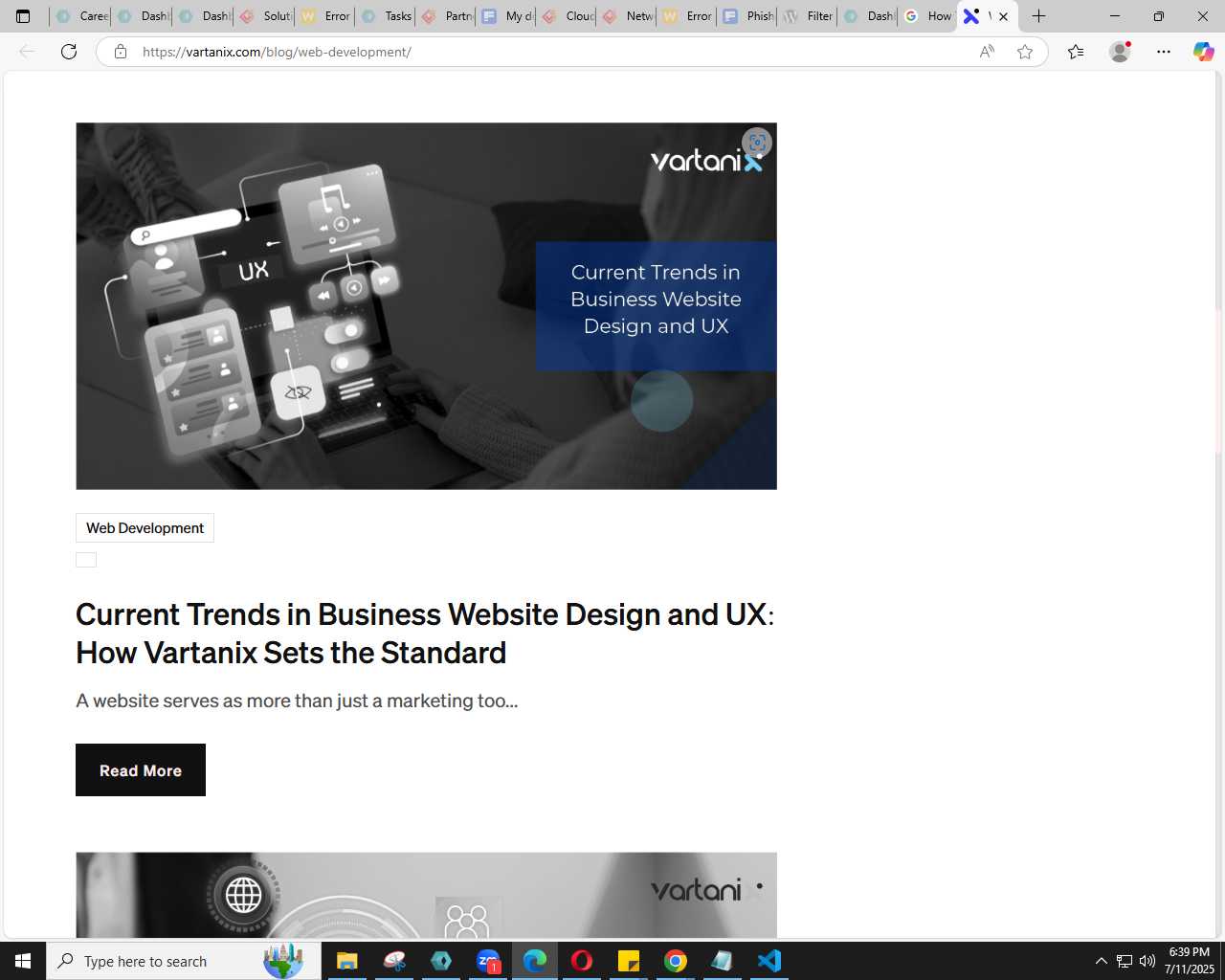Switch to the Cloud browser tab

point(568,16)
